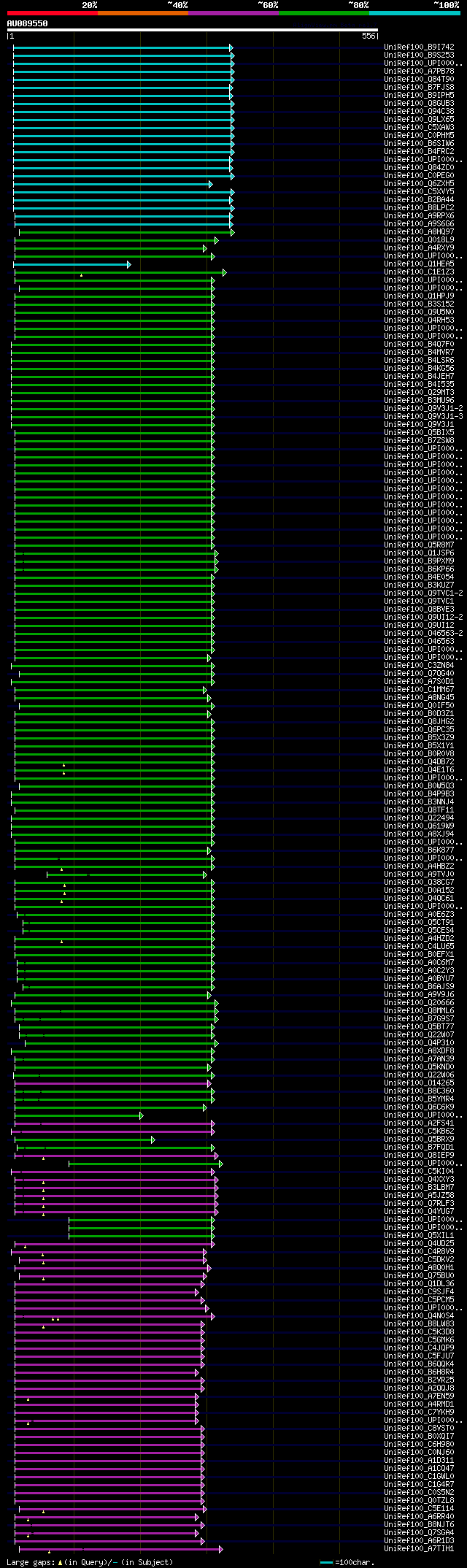
Task: Select the UniRef100_B9I742 label
Action: 419,47
